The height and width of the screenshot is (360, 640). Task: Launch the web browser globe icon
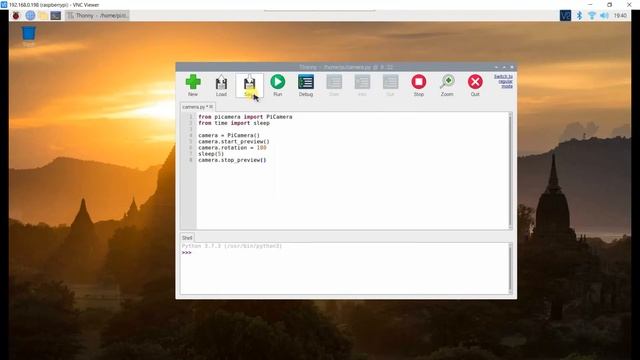(x=30, y=16)
